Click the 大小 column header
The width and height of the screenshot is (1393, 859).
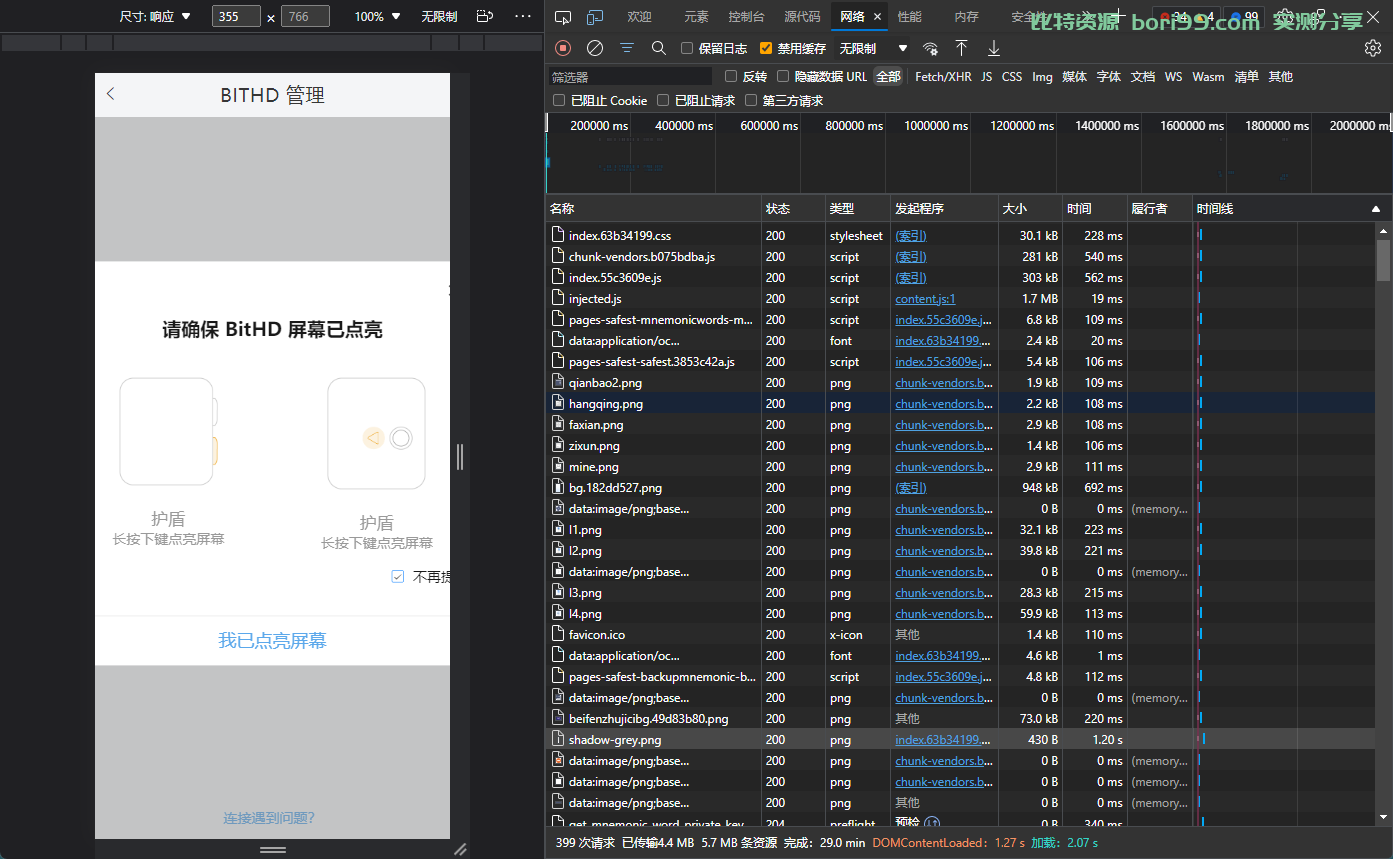coord(1030,209)
